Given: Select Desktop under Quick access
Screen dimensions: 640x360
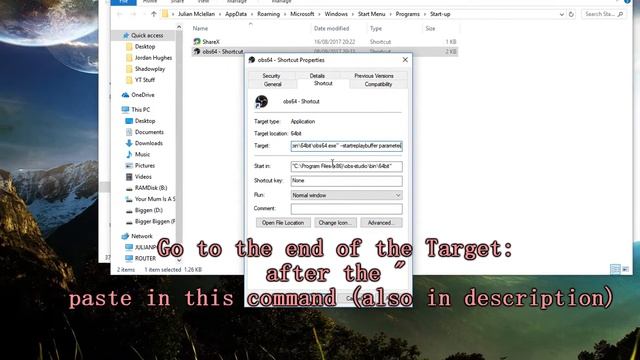Looking at the screenshot, I should [145, 47].
